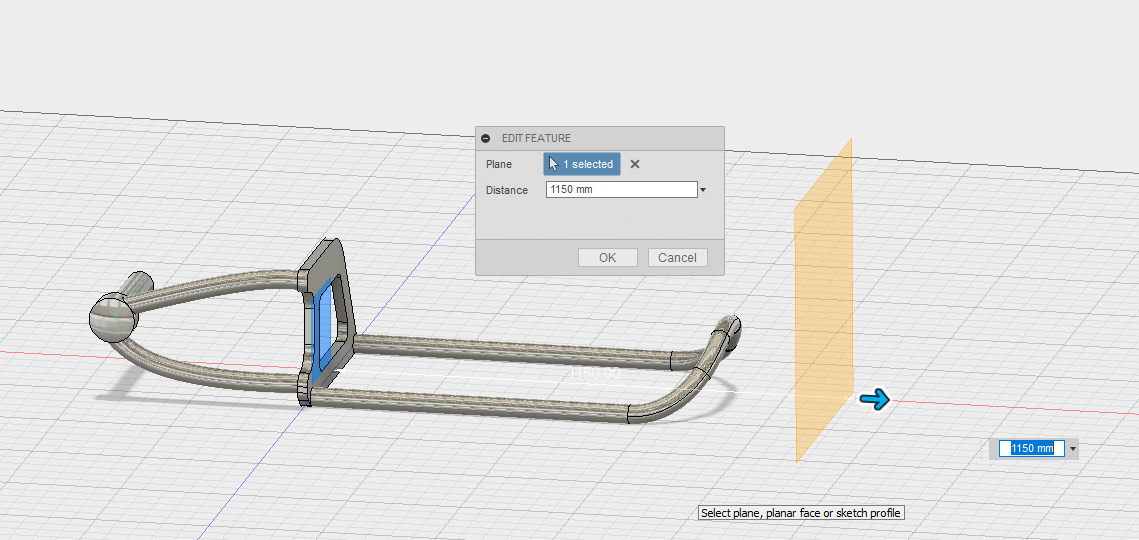Confirm the feature with OK
The width and height of the screenshot is (1139, 540).
click(607, 257)
